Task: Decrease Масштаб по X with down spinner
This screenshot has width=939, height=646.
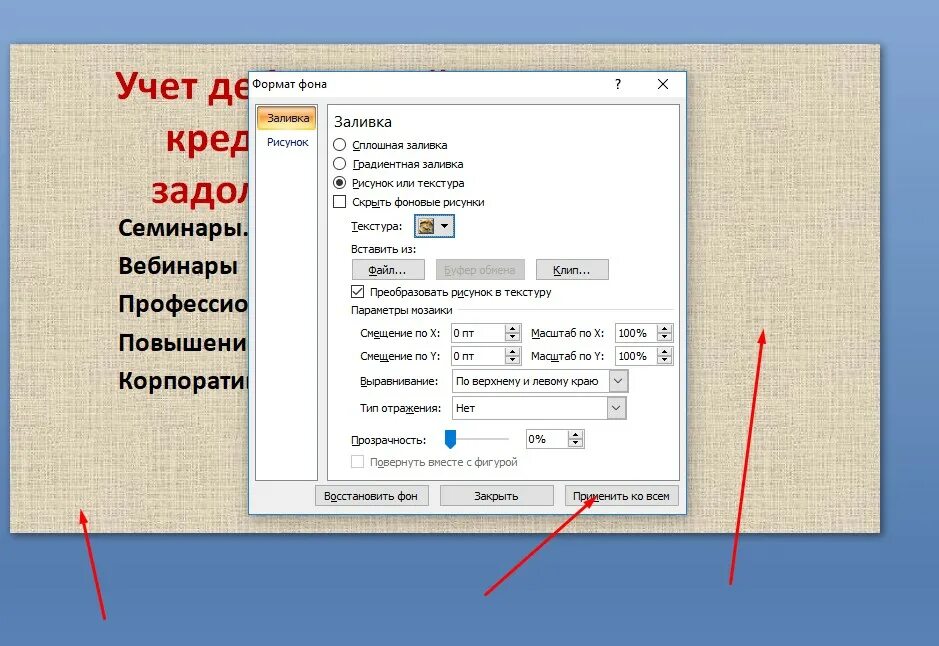Action: point(664,337)
